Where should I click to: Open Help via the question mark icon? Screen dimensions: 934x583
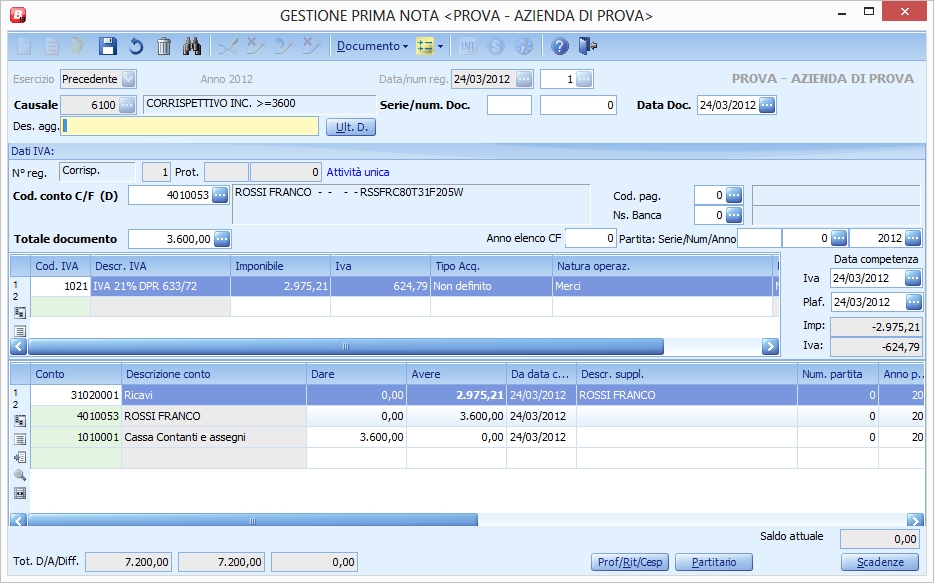click(x=560, y=46)
